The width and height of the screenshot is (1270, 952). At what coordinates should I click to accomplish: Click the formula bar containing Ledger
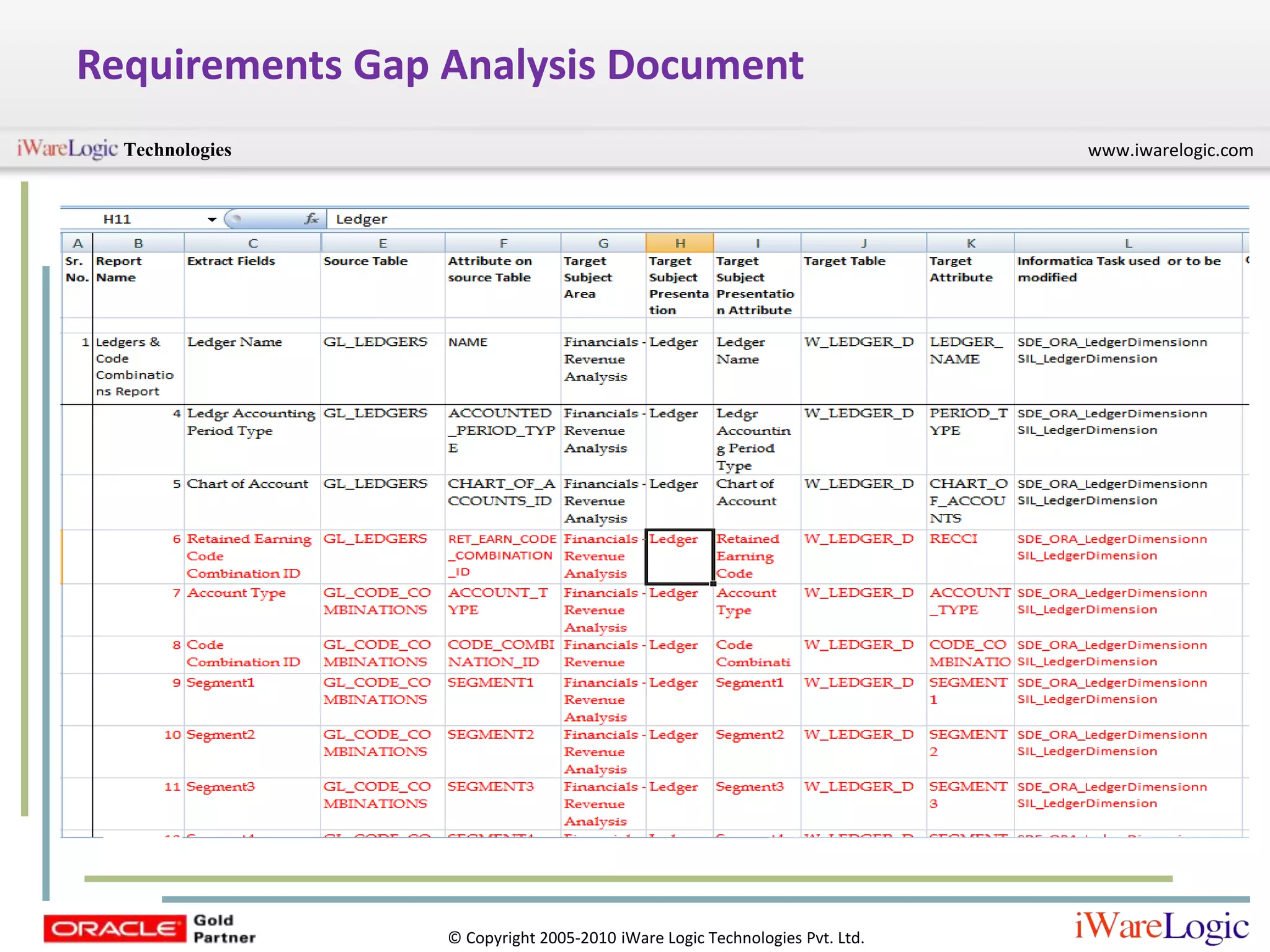pos(787,219)
